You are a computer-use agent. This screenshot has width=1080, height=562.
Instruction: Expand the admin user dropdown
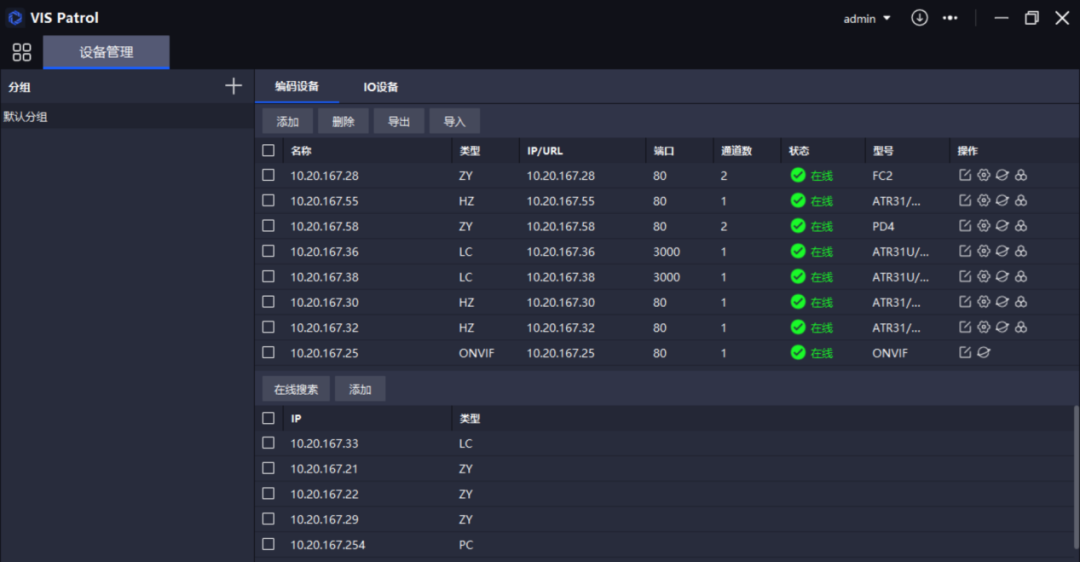(866, 19)
